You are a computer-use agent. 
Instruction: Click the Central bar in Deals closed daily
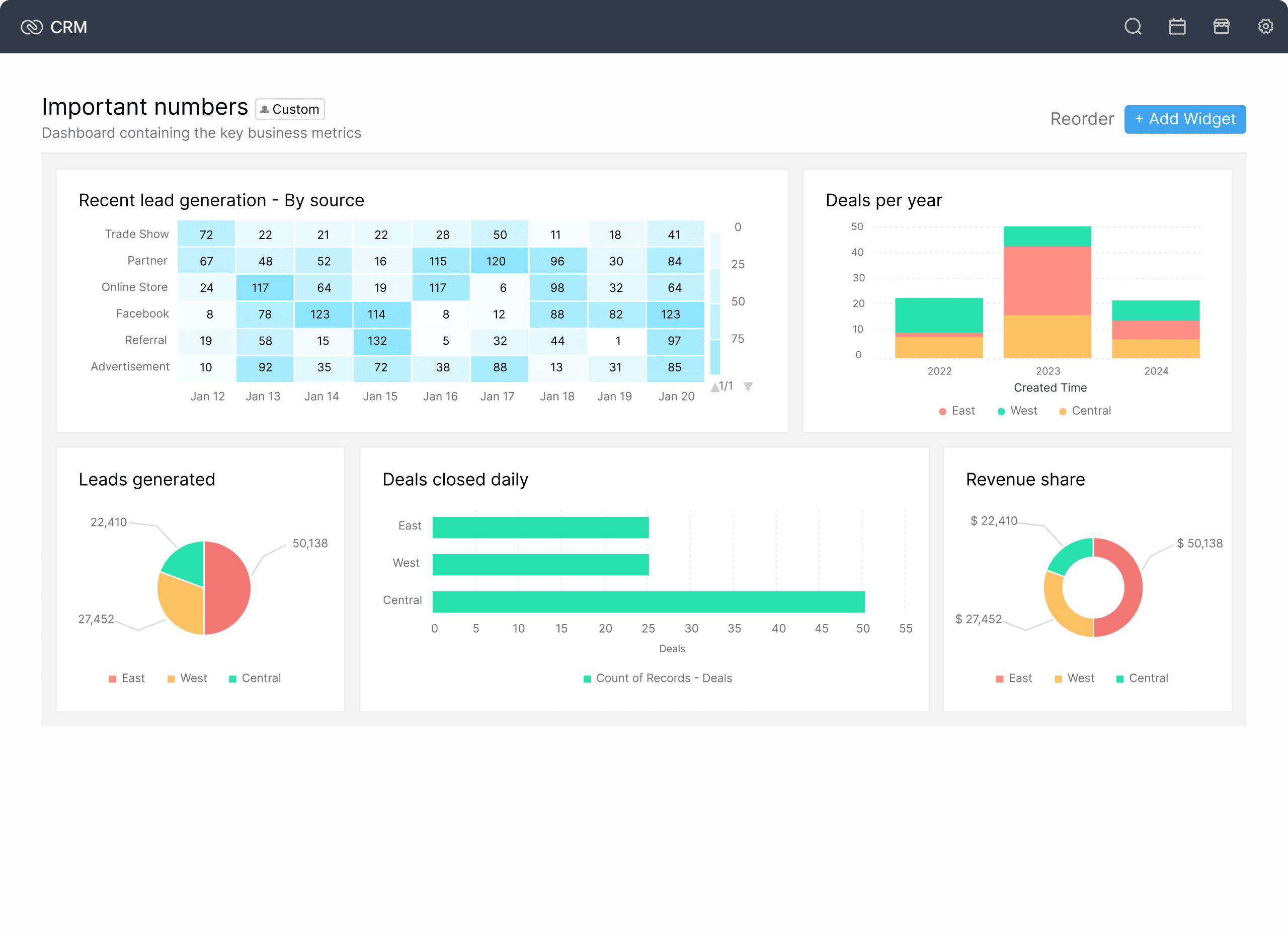[649, 602]
